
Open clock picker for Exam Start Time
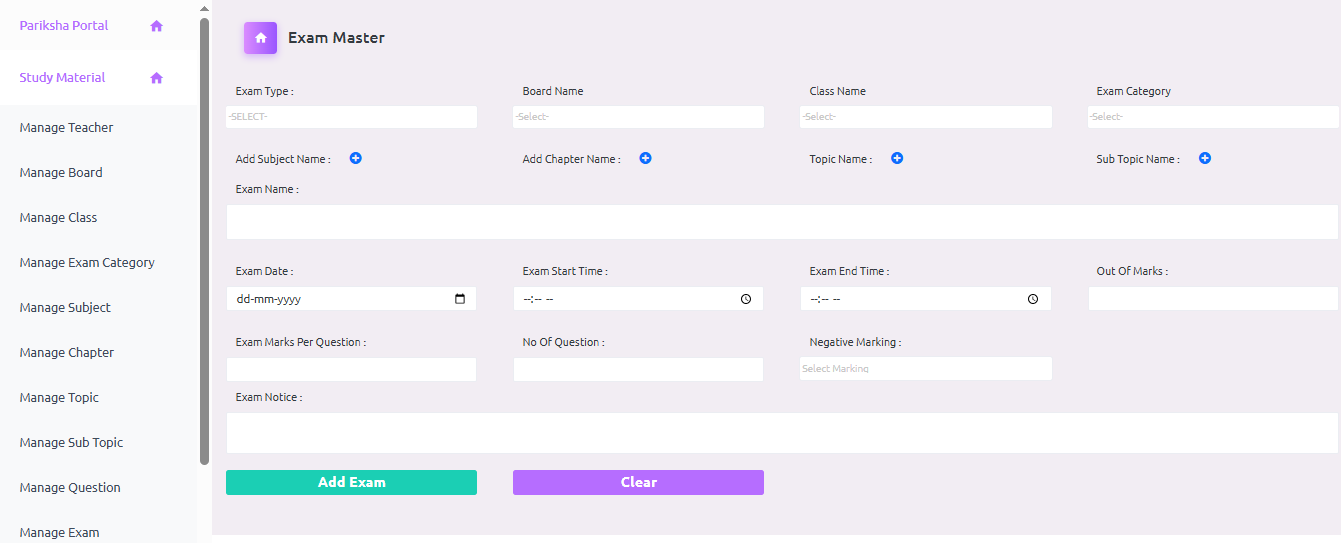coord(746,299)
